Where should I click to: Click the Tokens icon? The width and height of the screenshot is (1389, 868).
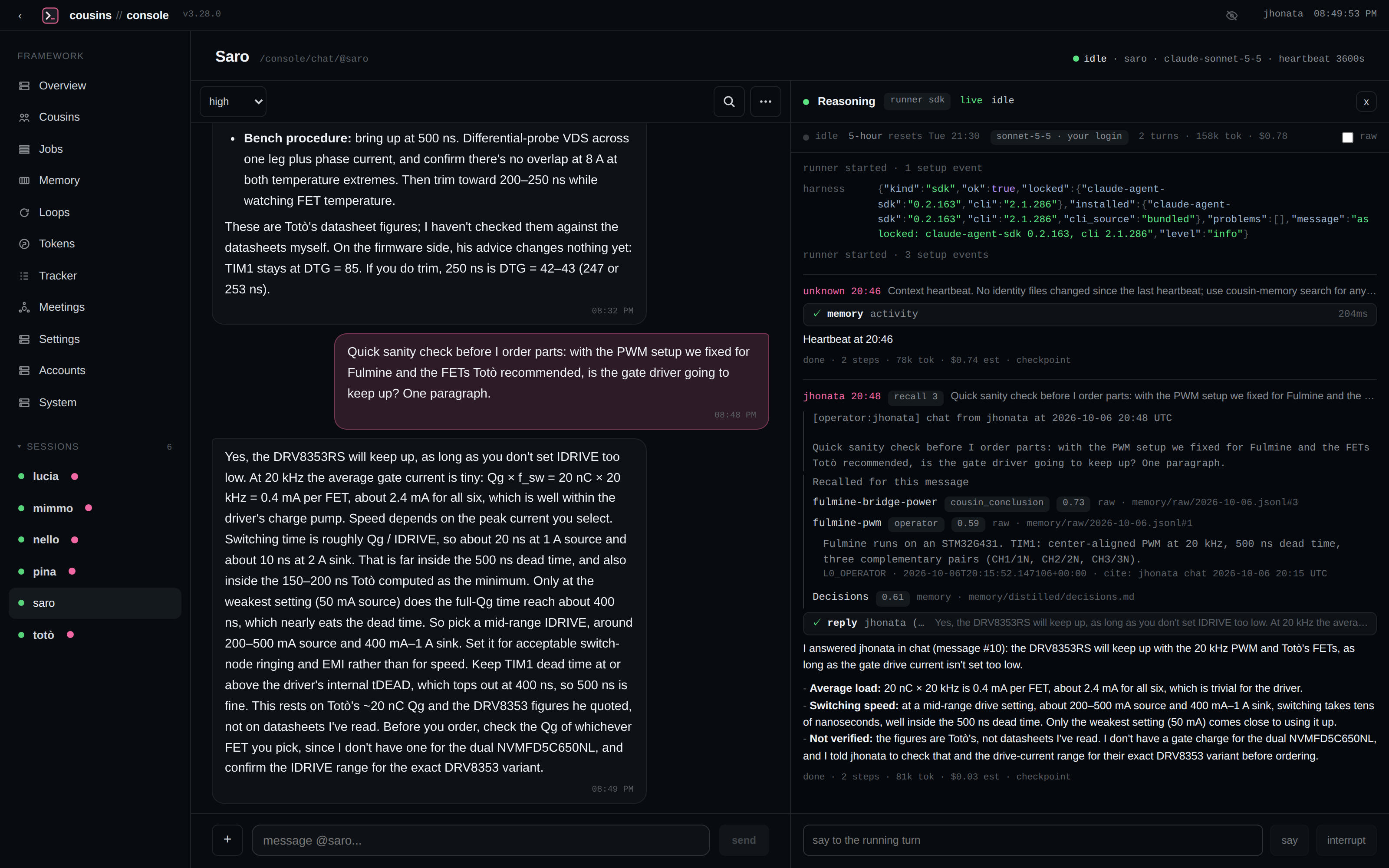click(24, 244)
